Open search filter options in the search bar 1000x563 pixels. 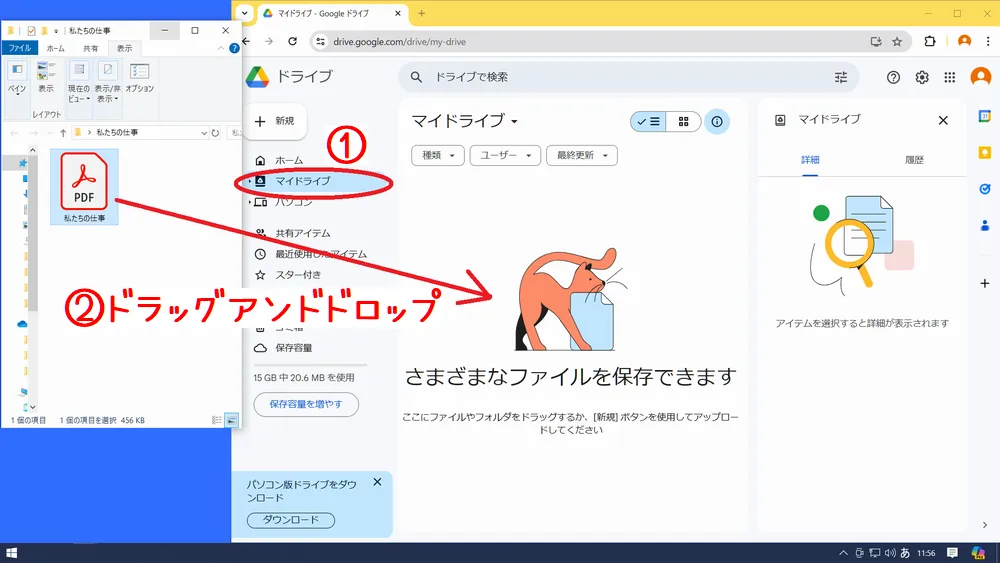pos(840,77)
